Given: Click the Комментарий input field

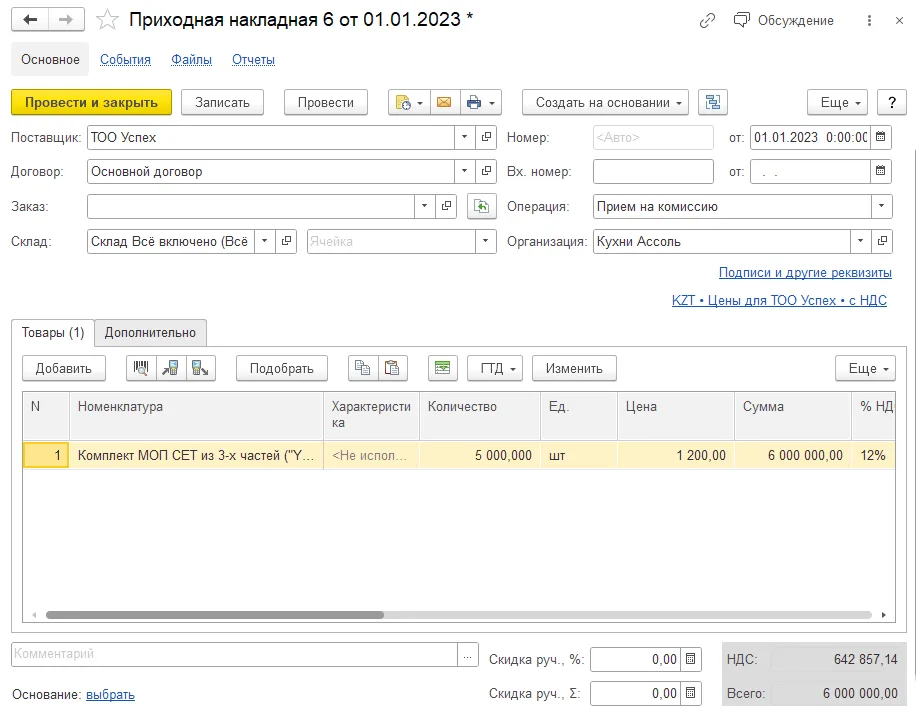Looking at the screenshot, I should pos(234,654).
